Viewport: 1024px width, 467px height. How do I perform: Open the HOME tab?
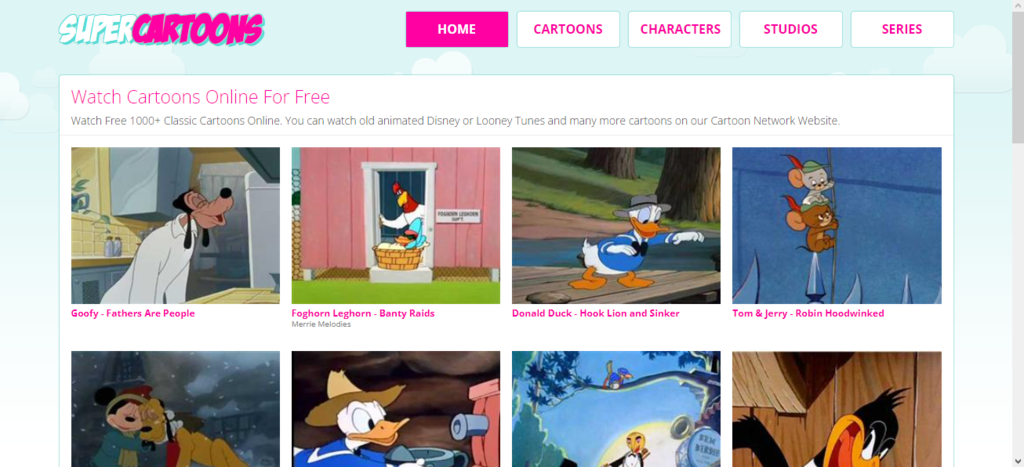point(456,29)
